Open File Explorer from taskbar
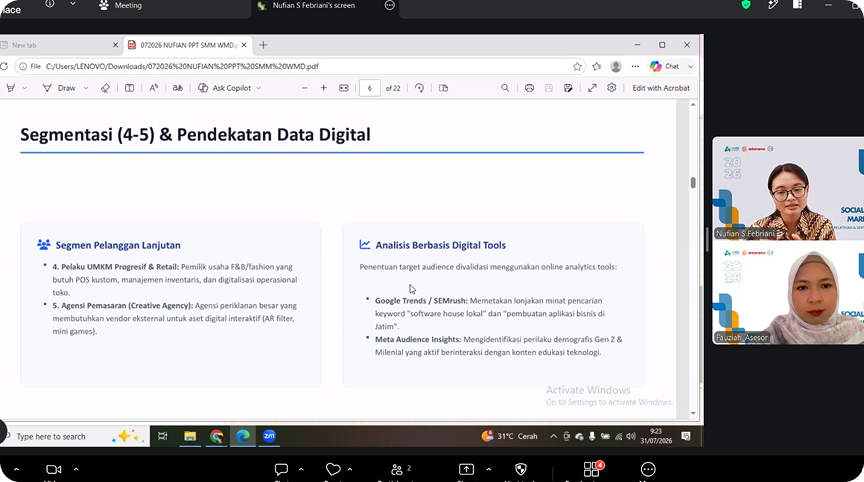Screen dimensions: 864x482 (190, 436)
